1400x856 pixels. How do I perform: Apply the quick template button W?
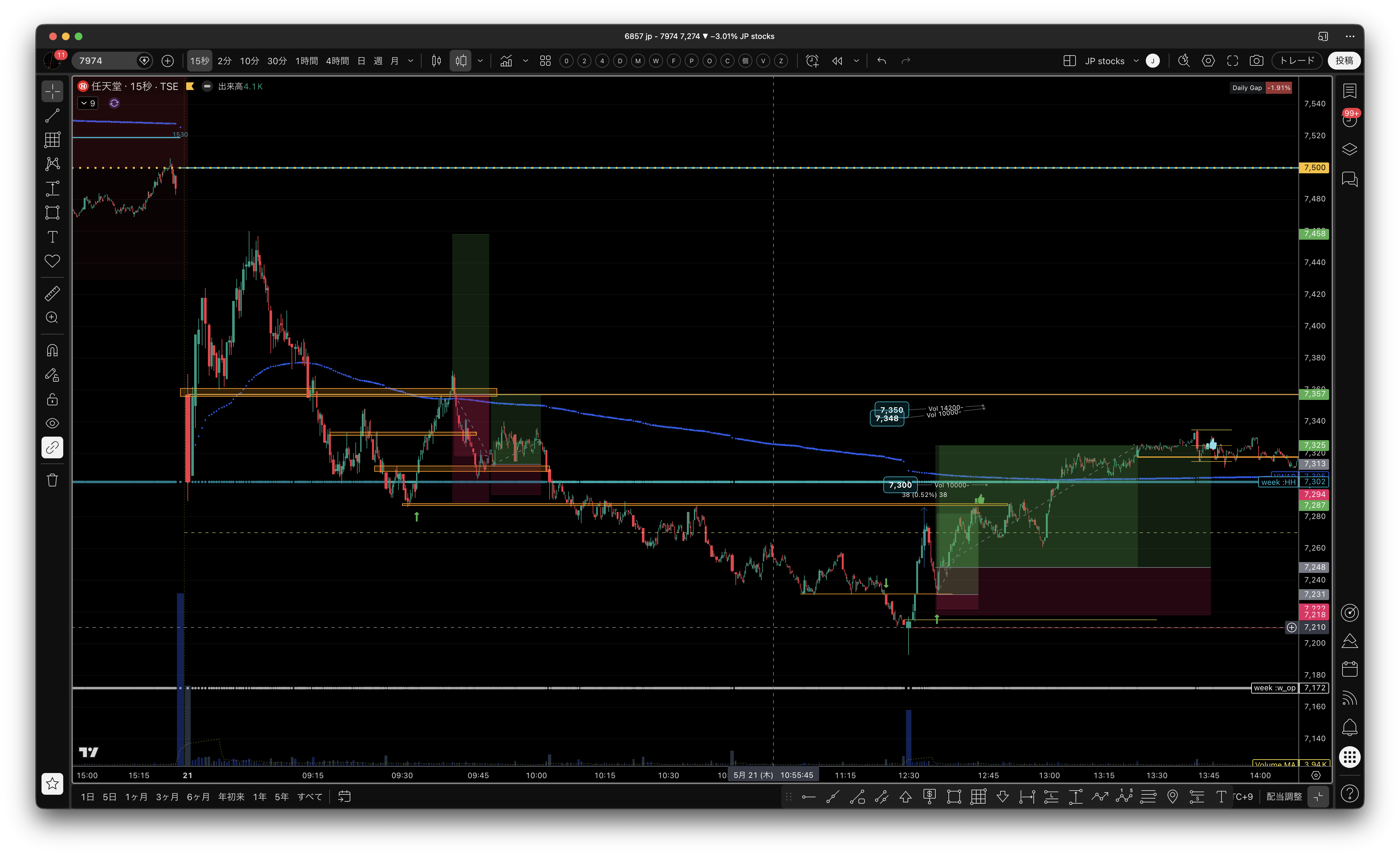(x=656, y=61)
